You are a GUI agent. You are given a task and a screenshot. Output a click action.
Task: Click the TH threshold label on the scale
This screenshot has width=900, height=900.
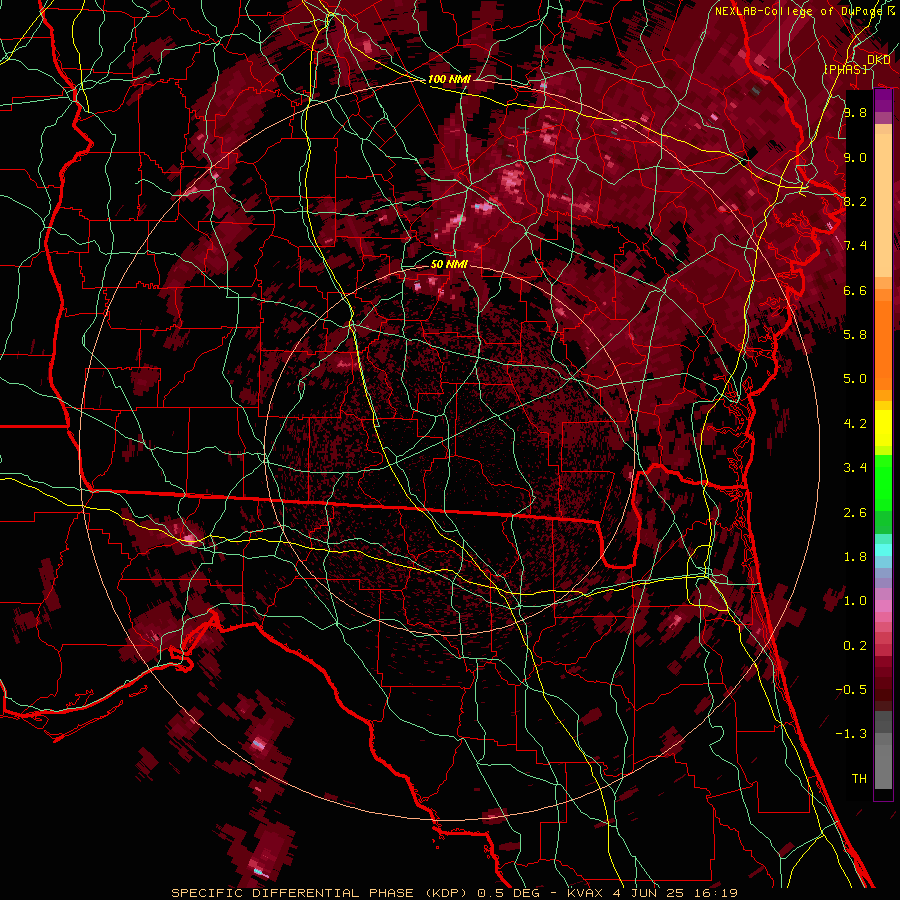(x=859, y=779)
